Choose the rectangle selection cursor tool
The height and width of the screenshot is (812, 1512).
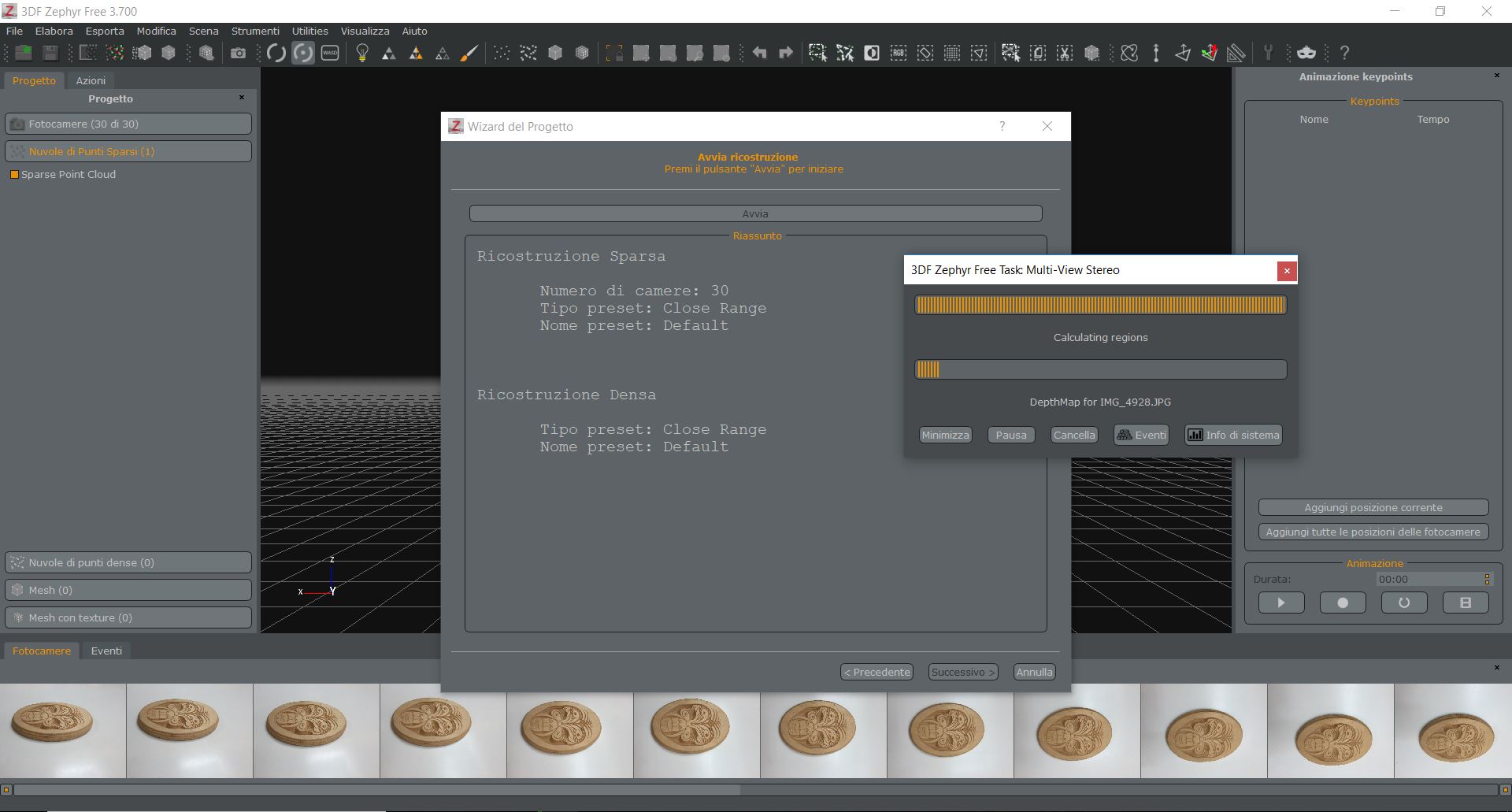(x=818, y=53)
